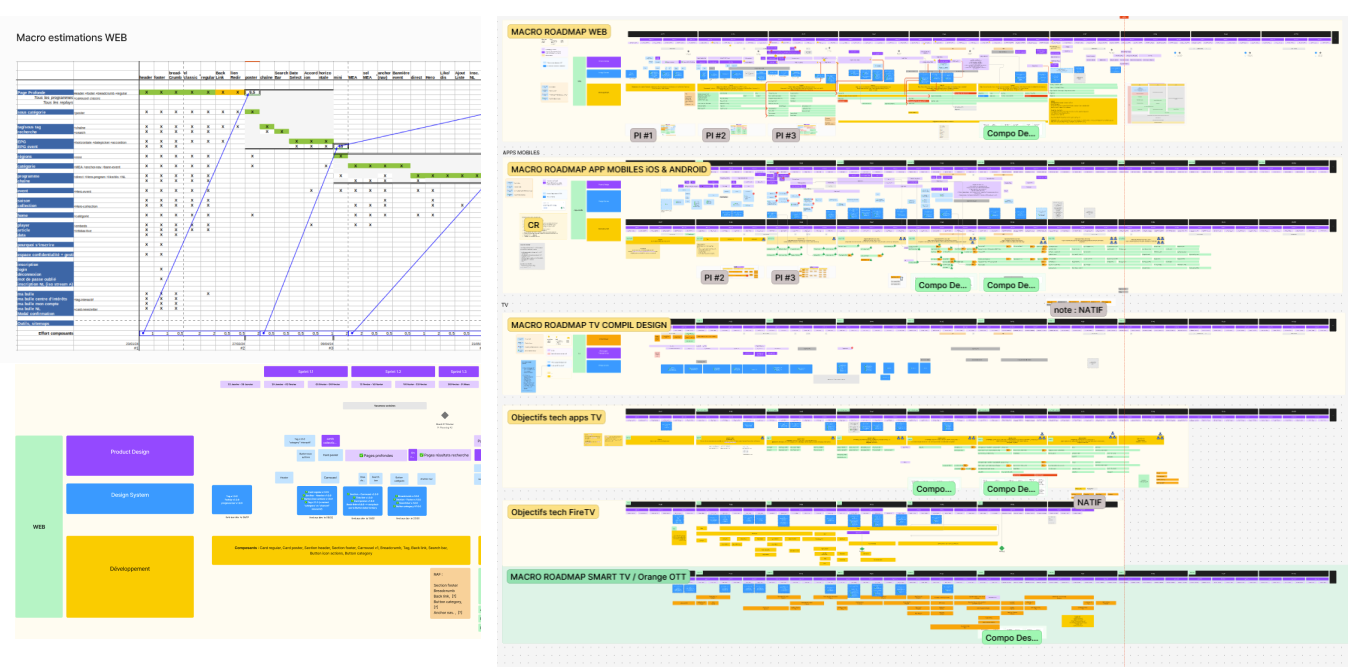Toggle the green check on Pages résultats recherche
Screen dimensions: 1348x667
[421, 456]
